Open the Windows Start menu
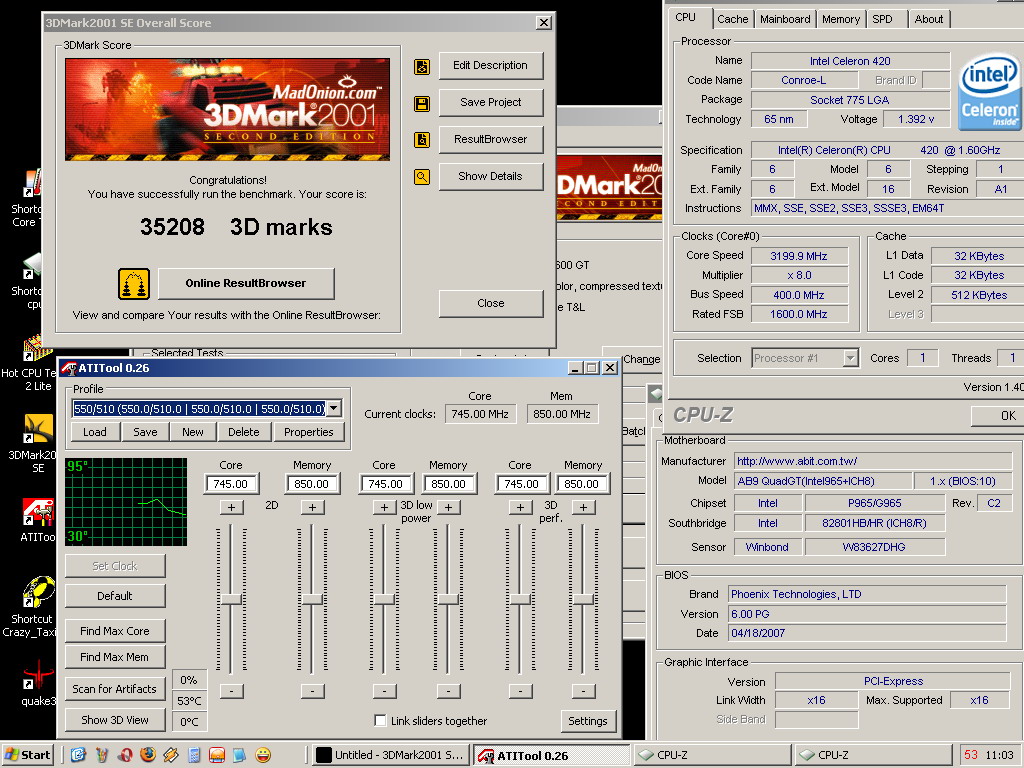 click(x=27, y=755)
